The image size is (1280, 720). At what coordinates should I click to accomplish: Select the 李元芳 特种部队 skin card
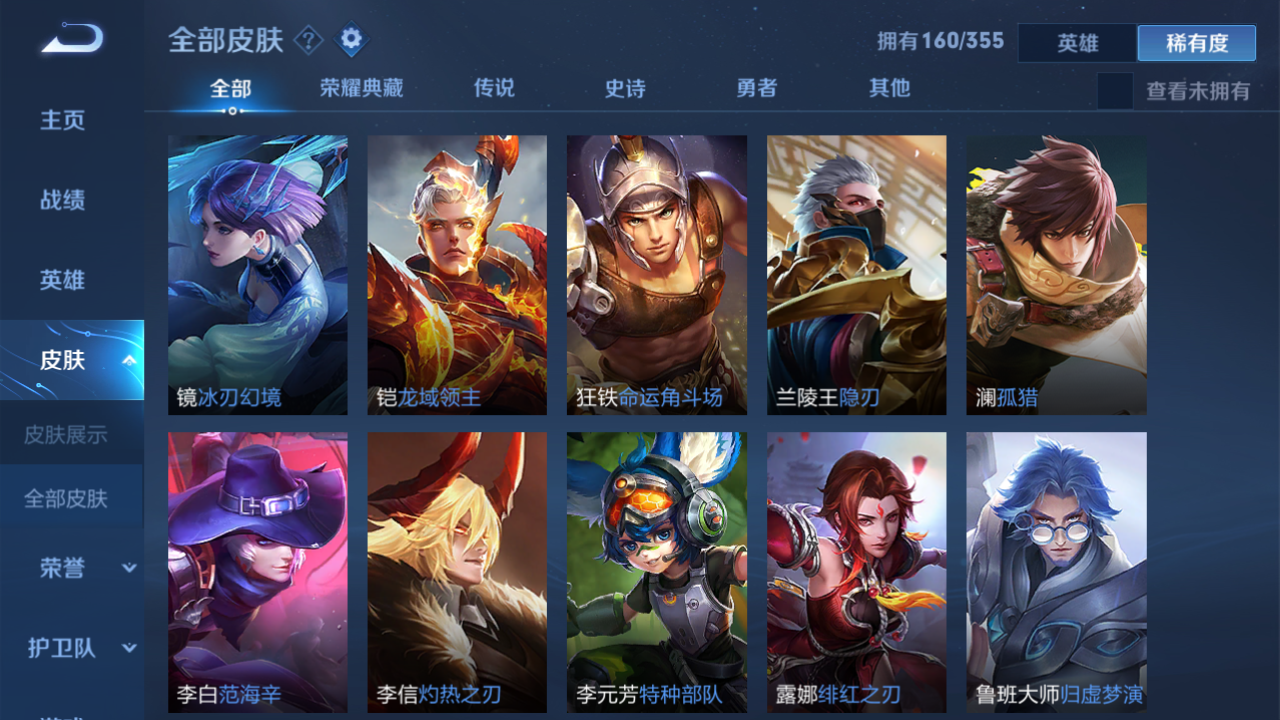coord(657,572)
